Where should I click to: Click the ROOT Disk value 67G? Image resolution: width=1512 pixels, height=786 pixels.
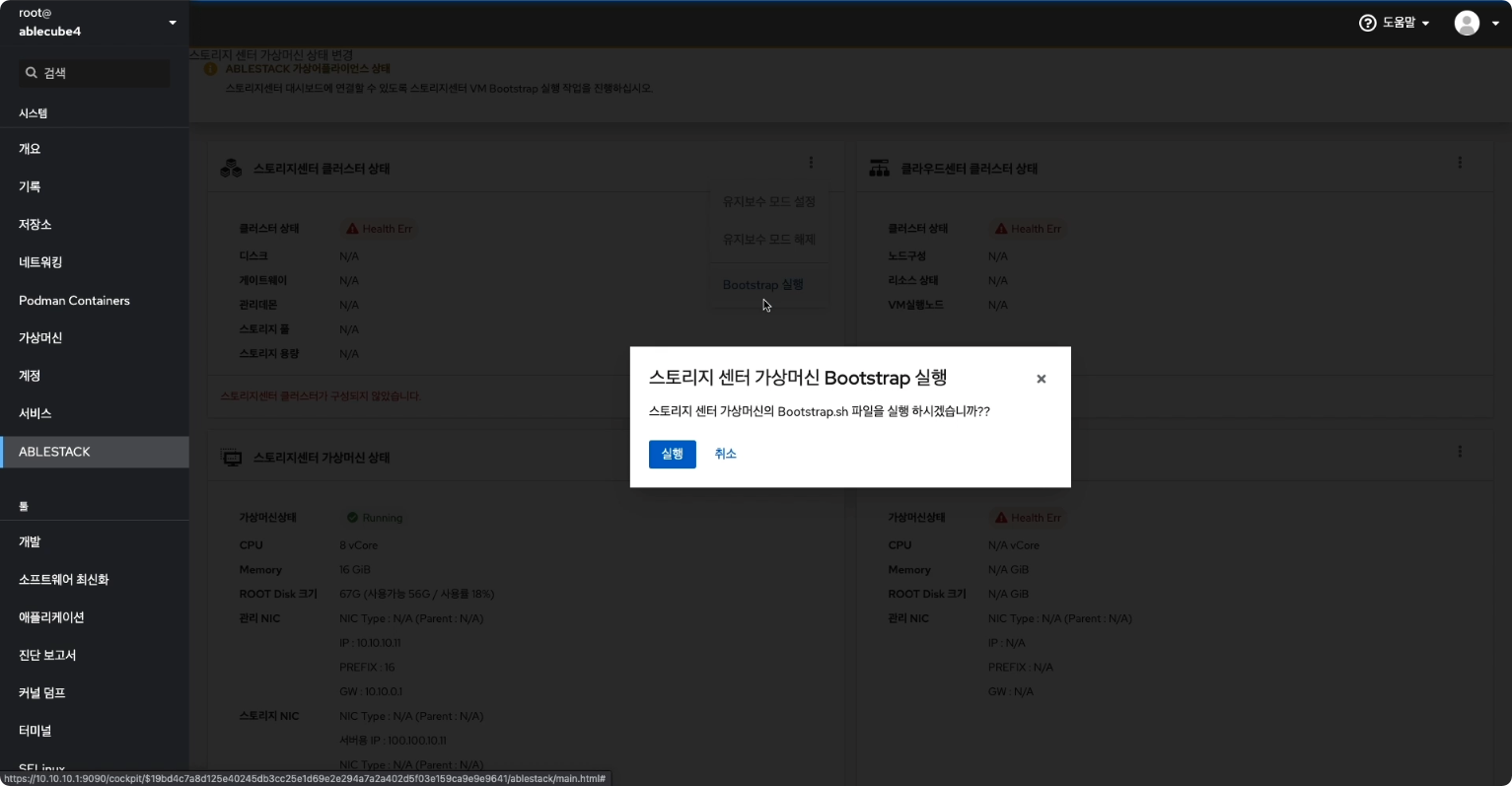point(417,595)
